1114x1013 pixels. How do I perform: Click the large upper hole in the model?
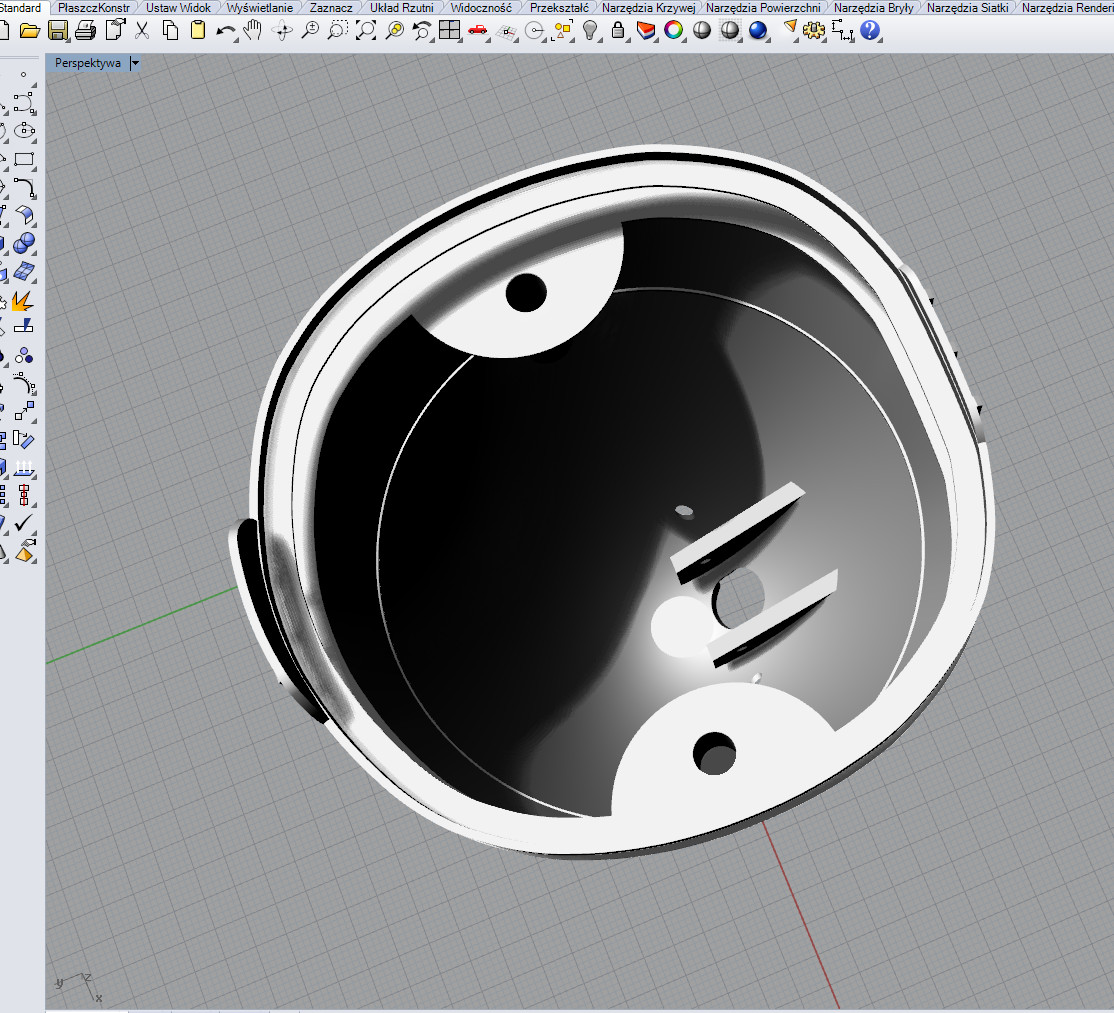pyautogui.click(x=525, y=292)
